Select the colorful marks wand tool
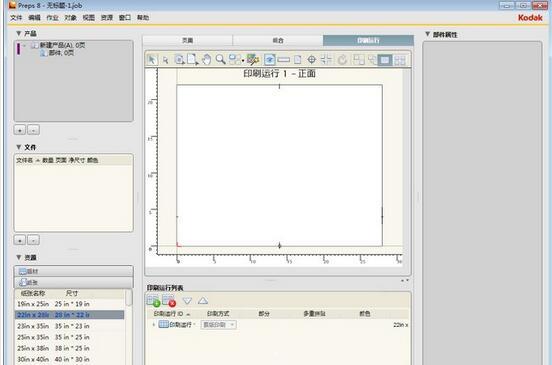The height and width of the screenshot is (365, 552). (x=253, y=59)
